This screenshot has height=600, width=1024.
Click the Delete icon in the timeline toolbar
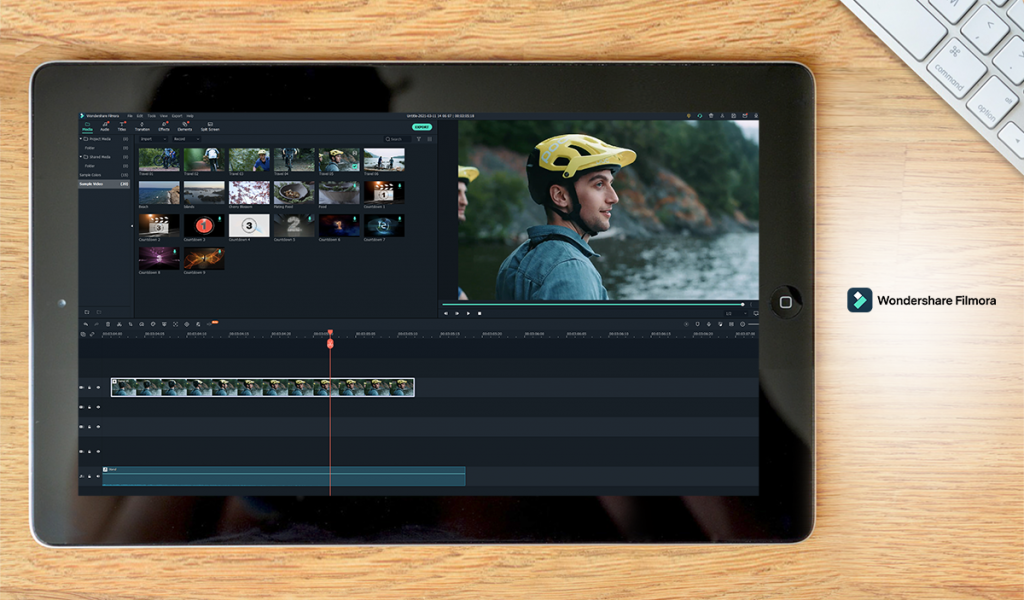[108, 324]
